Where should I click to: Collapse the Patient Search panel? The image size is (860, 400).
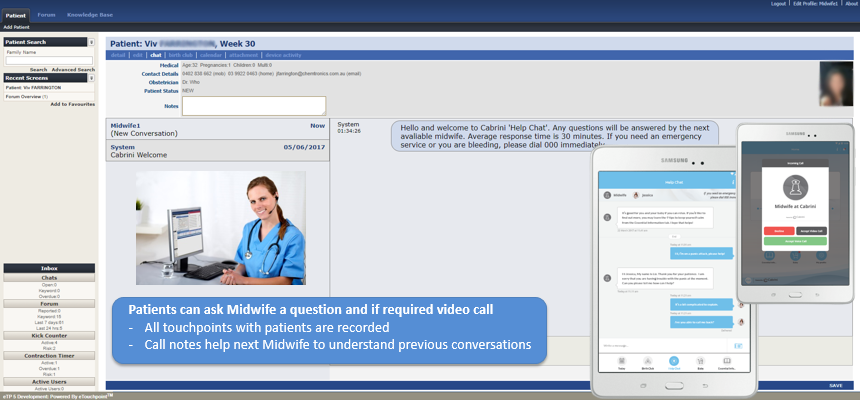coord(92,42)
